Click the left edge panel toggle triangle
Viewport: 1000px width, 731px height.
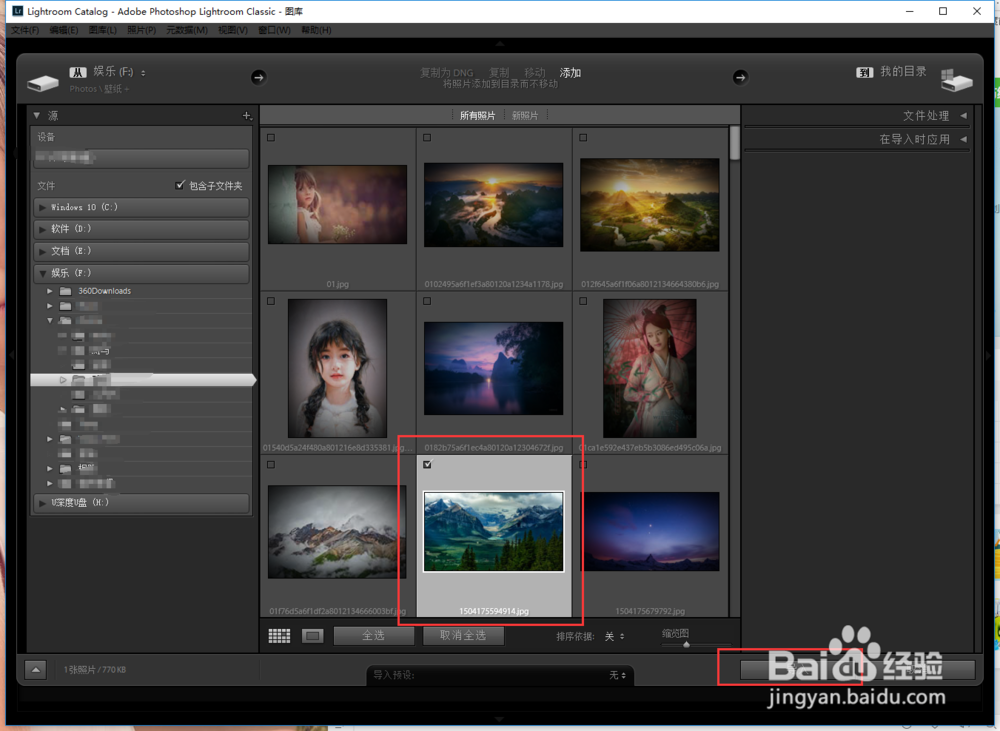pyautogui.click(x=11, y=356)
